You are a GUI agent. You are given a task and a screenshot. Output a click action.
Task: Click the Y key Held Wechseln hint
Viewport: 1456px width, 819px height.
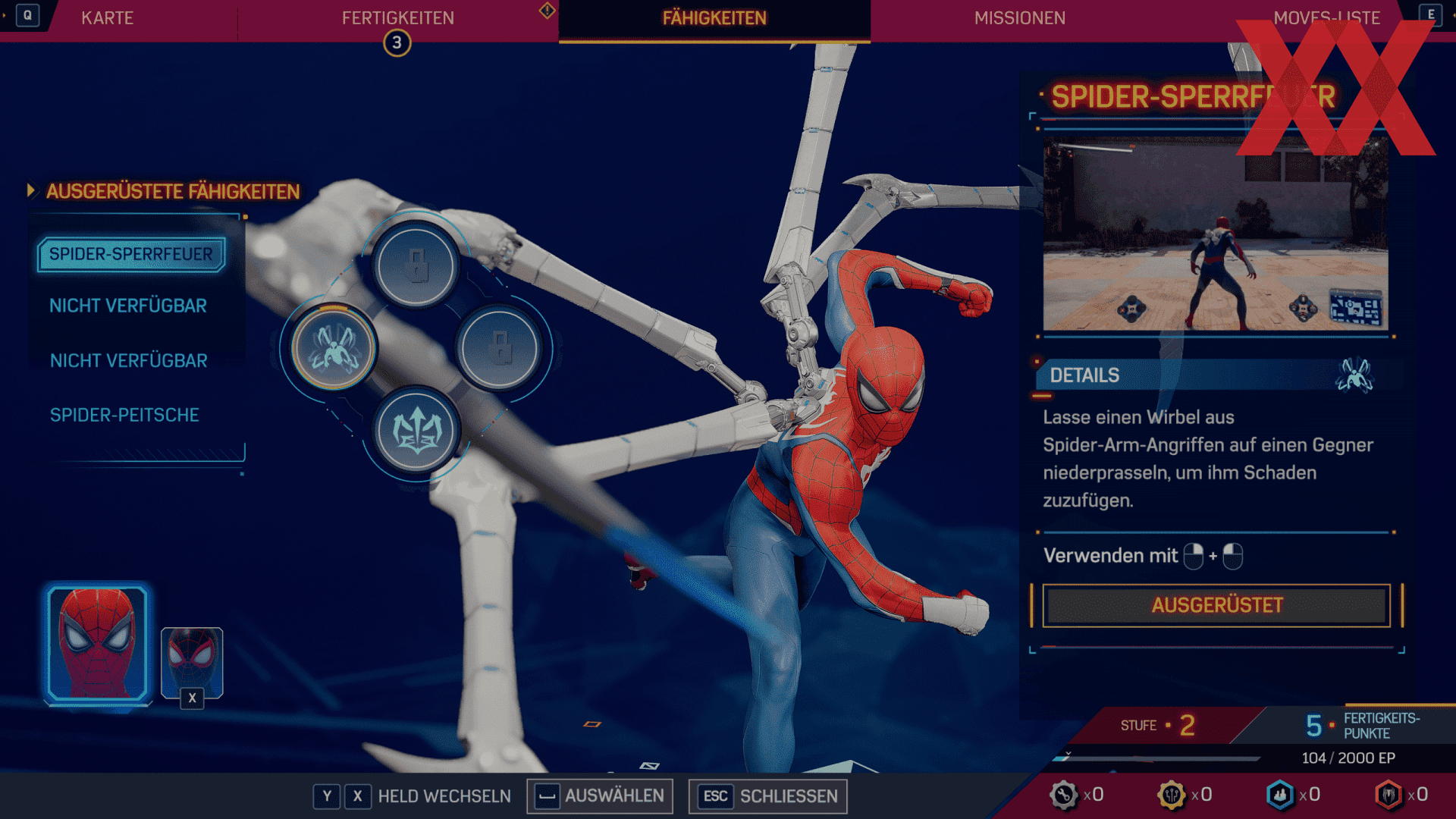(x=327, y=796)
